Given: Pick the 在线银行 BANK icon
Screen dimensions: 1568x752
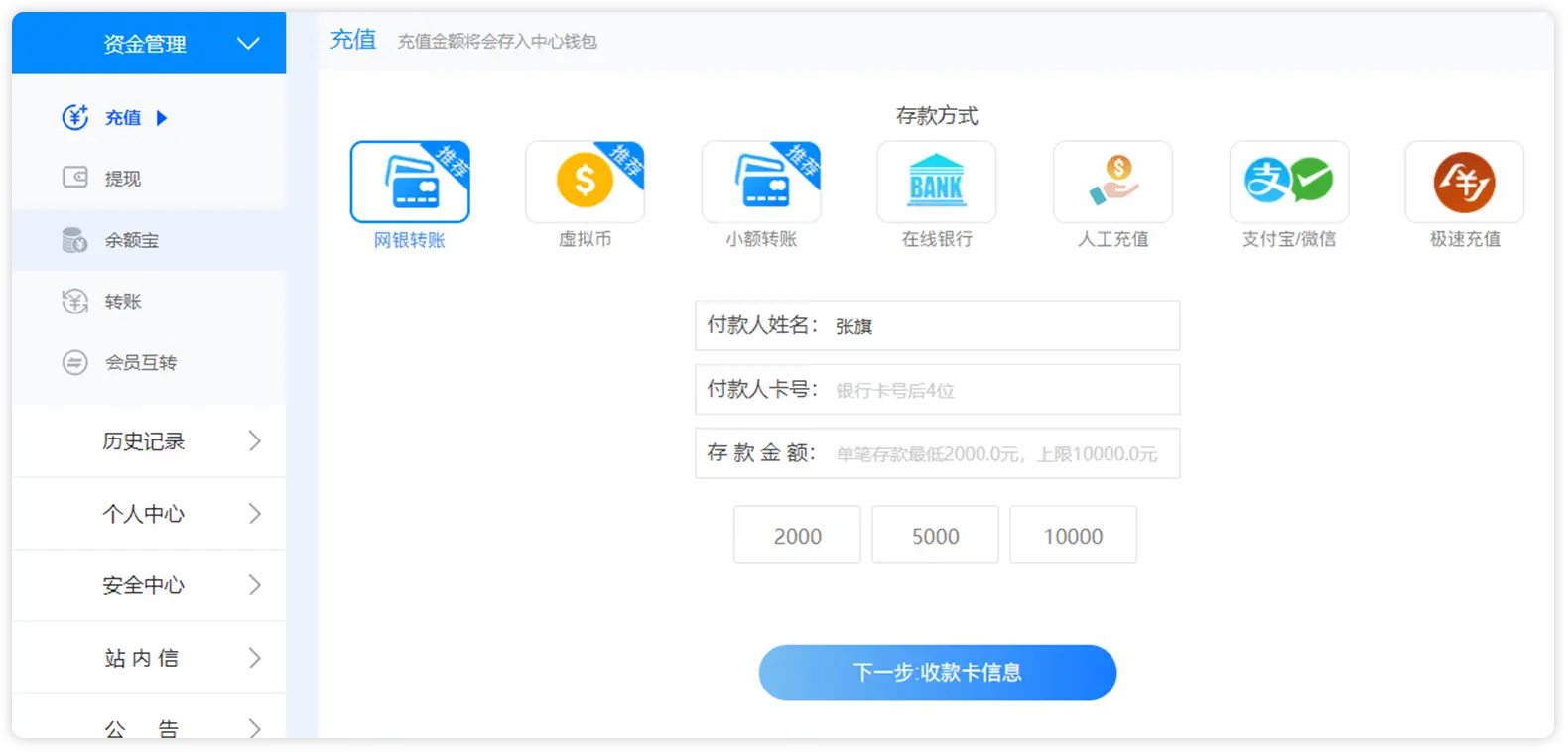Looking at the screenshot, I should [936, 183].
